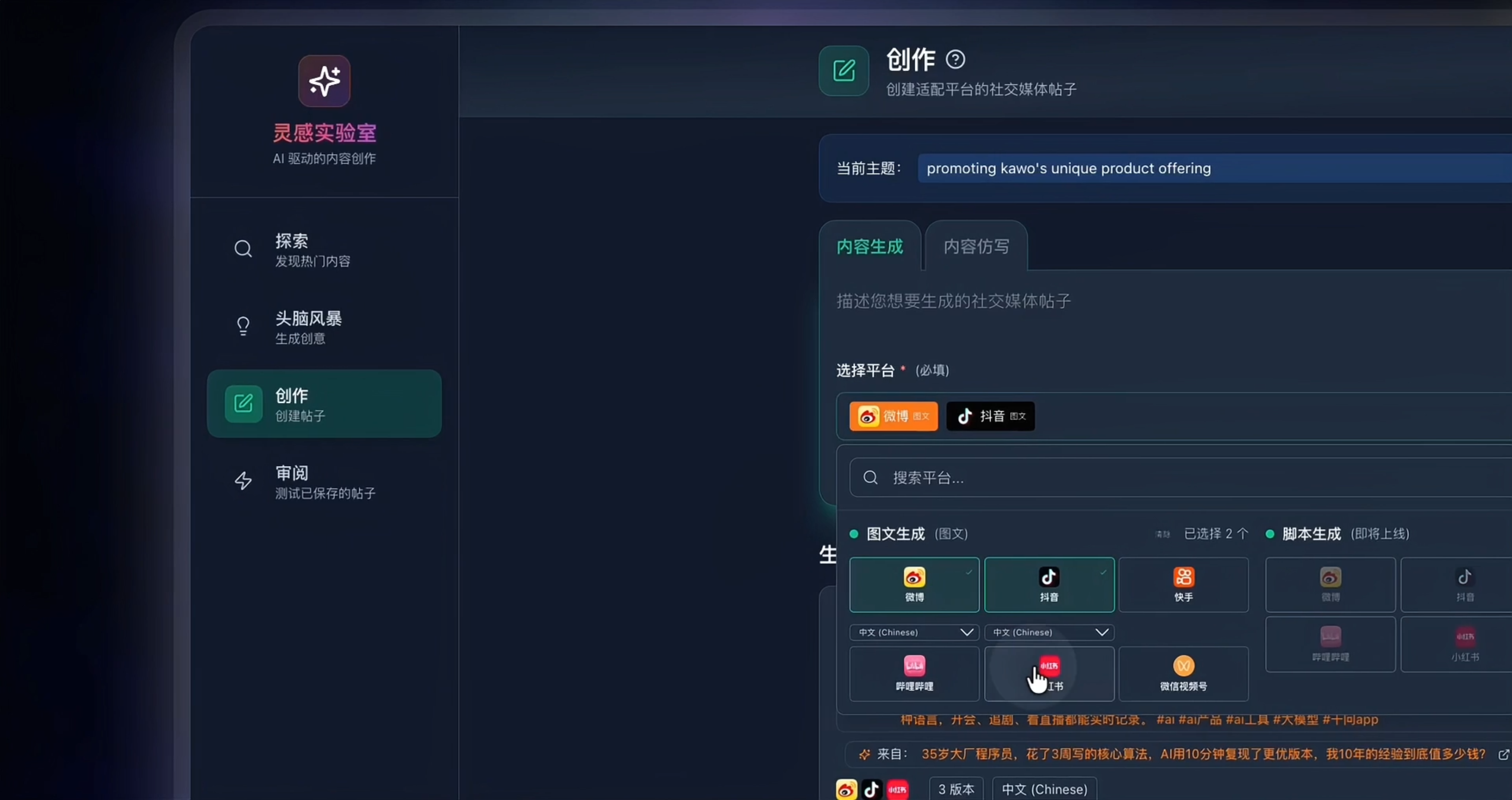Select 快手 platform tile in 图文生成
Viewport: 1512px width, 800px height.
point(1183,584)
